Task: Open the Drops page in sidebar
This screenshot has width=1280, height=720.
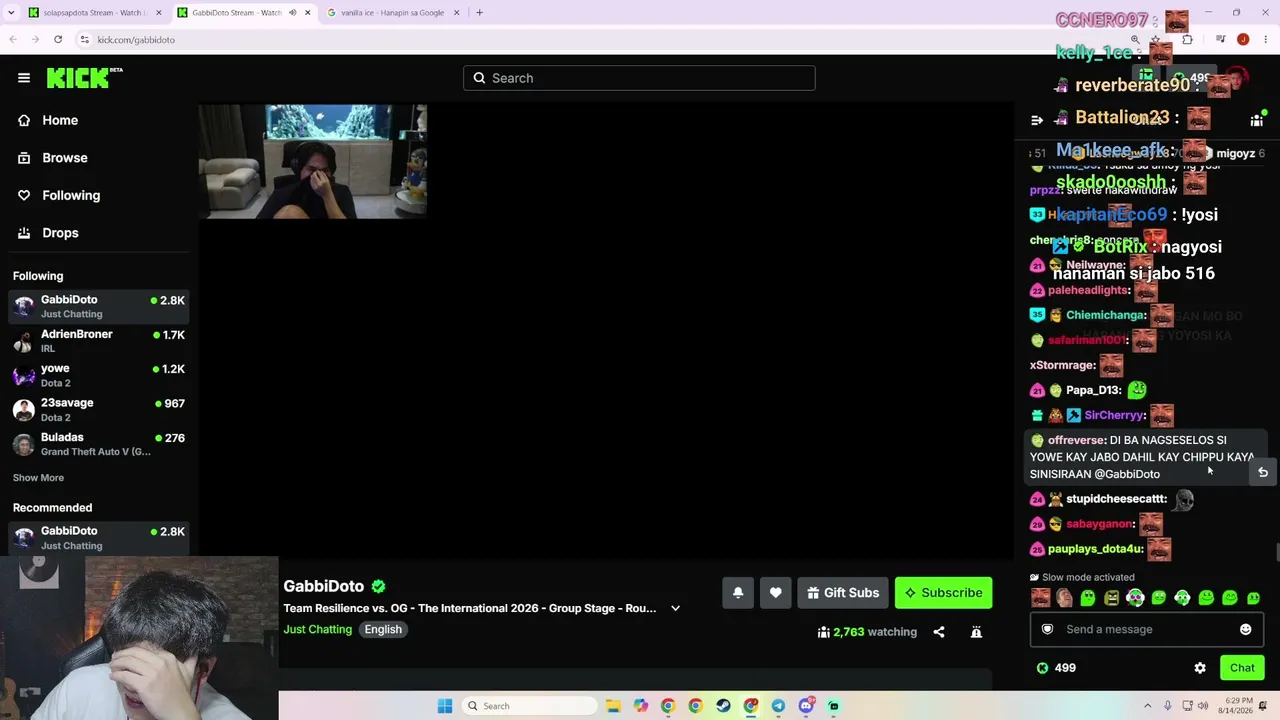Action: (60, 233)
